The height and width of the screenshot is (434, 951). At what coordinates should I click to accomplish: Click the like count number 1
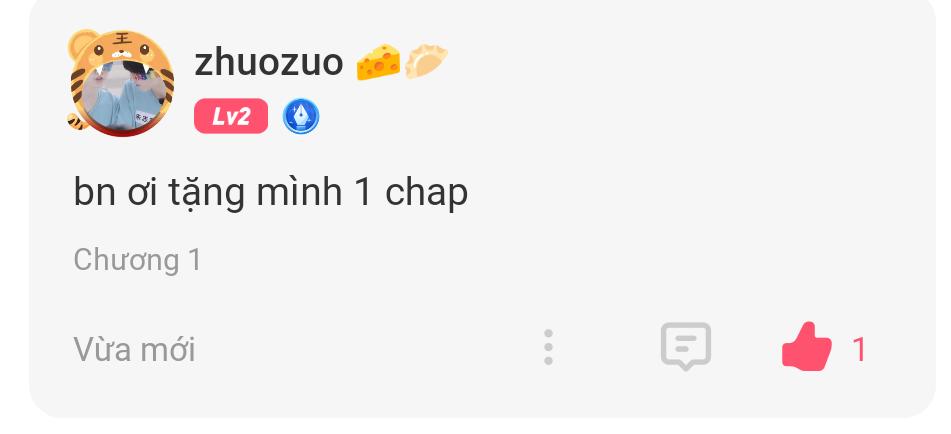click(859, 350)
